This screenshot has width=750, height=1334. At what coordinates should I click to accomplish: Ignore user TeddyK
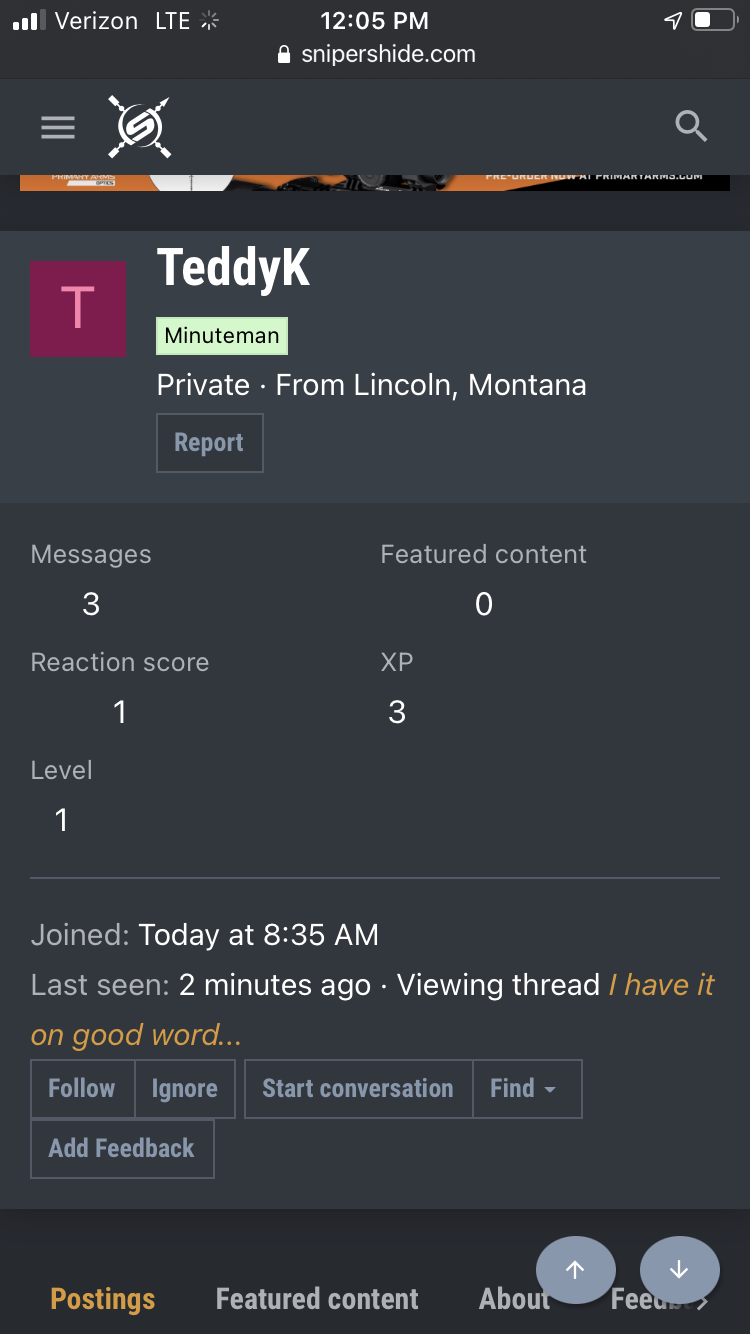pos(184,1088)
